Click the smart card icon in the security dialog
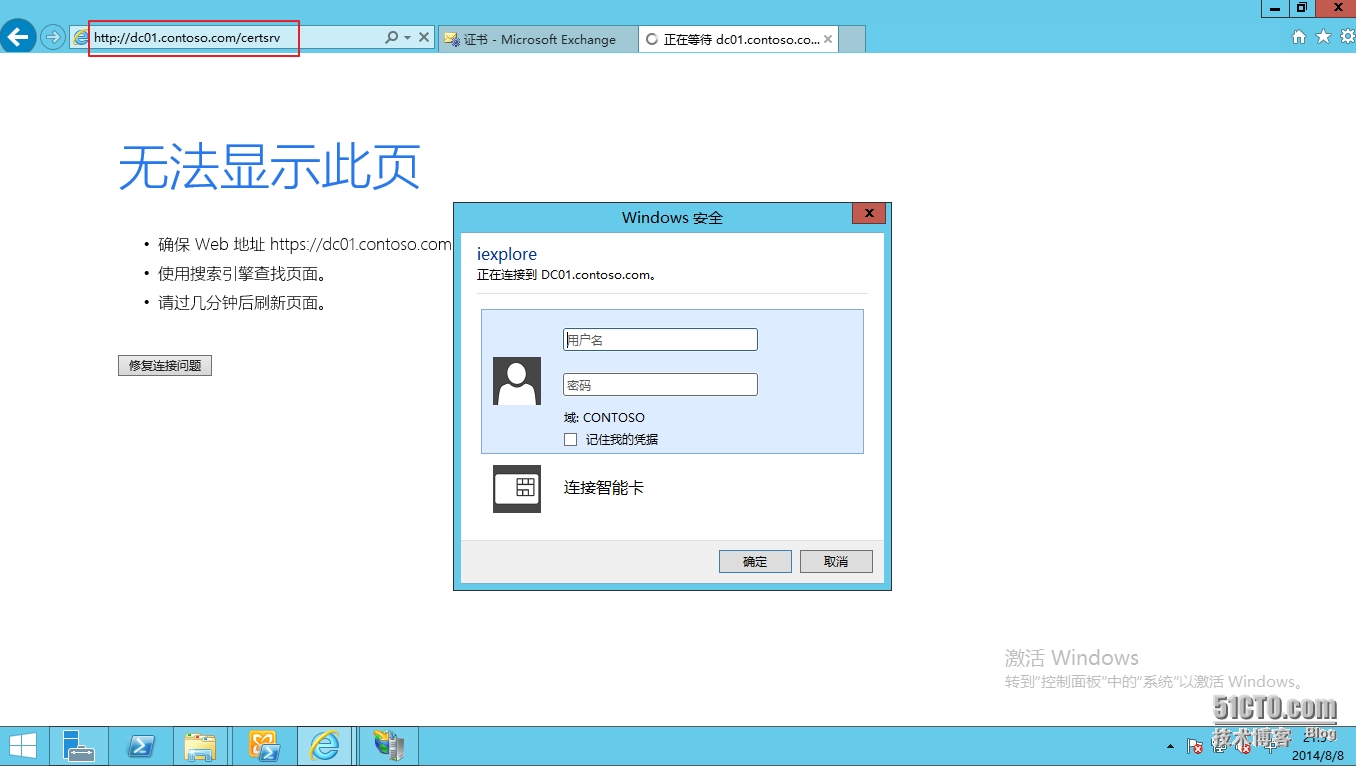This screenshot has height=766, width=1356. pyautogui.click(x=516, y=489)
